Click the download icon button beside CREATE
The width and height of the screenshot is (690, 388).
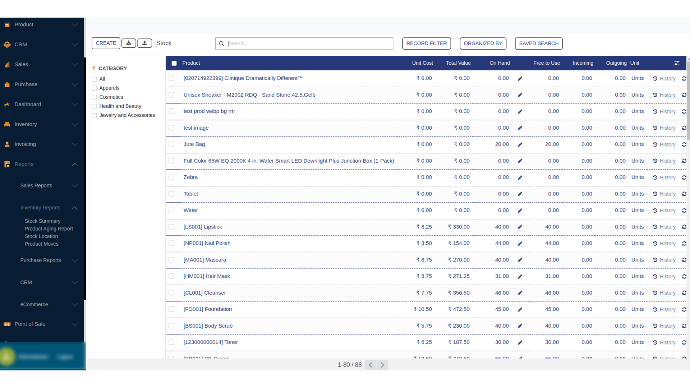pos(128,43)
